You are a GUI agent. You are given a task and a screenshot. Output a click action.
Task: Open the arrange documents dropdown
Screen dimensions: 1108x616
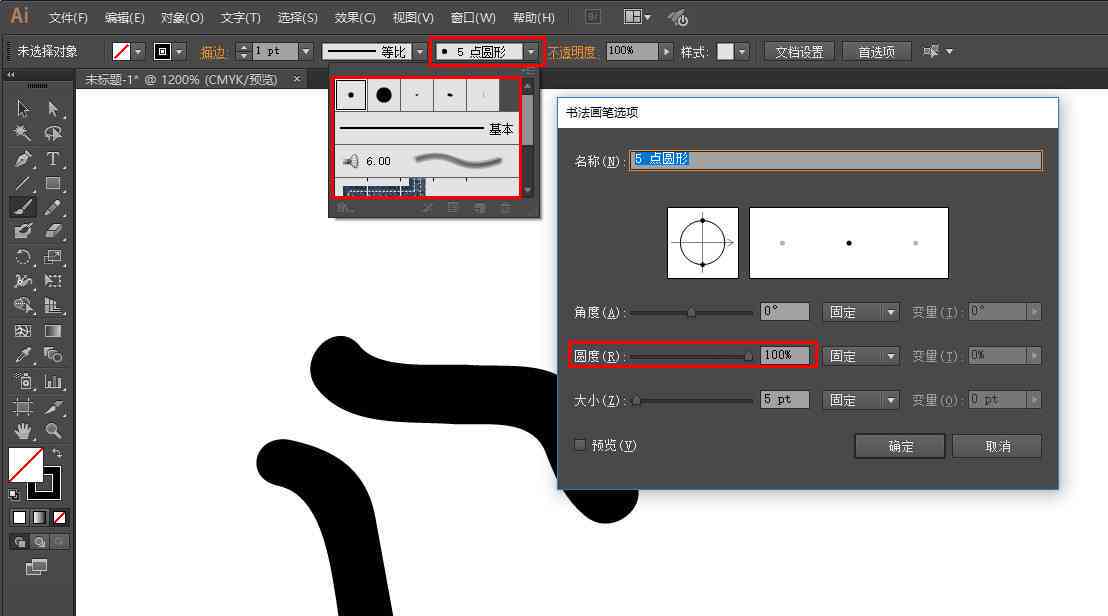coord(637,17)
